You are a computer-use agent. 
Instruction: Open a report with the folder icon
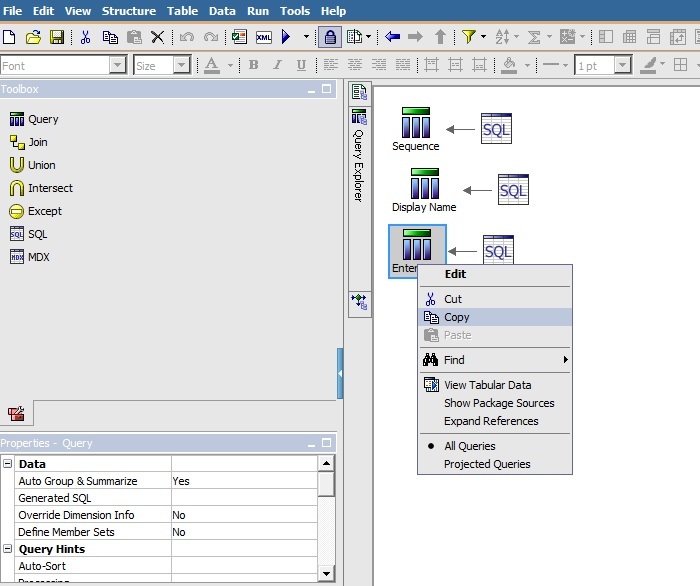coord(33,37)
